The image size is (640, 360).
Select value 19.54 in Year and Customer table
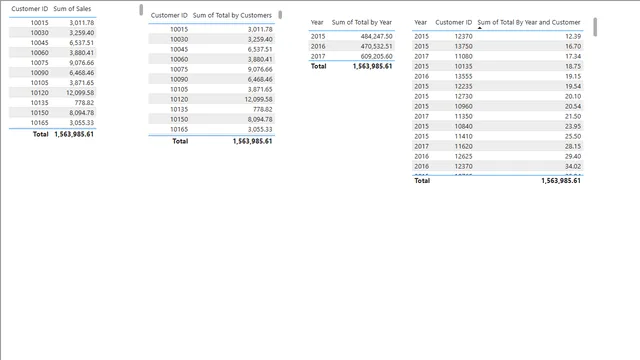tap(573, 87)
